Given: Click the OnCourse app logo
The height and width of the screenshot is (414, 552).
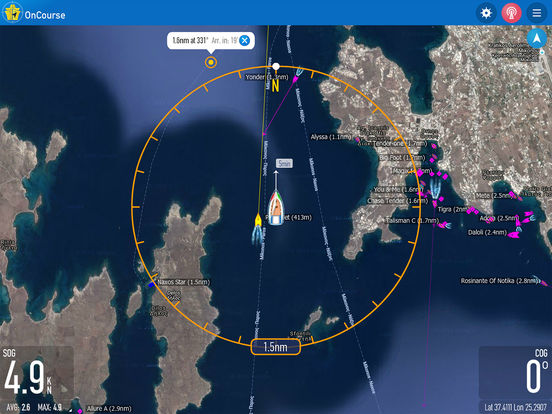Looking at the screenshot, I should coord(12,12).
